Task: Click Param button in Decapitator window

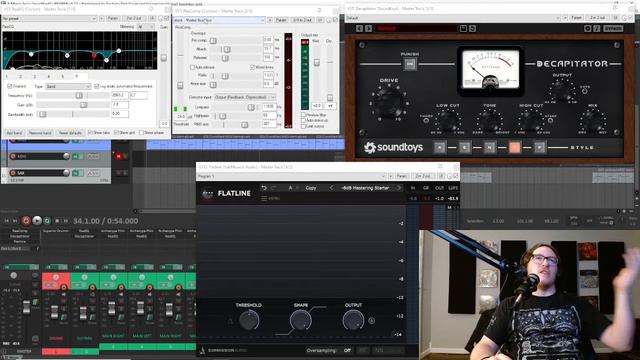Action: click(576, 18)
